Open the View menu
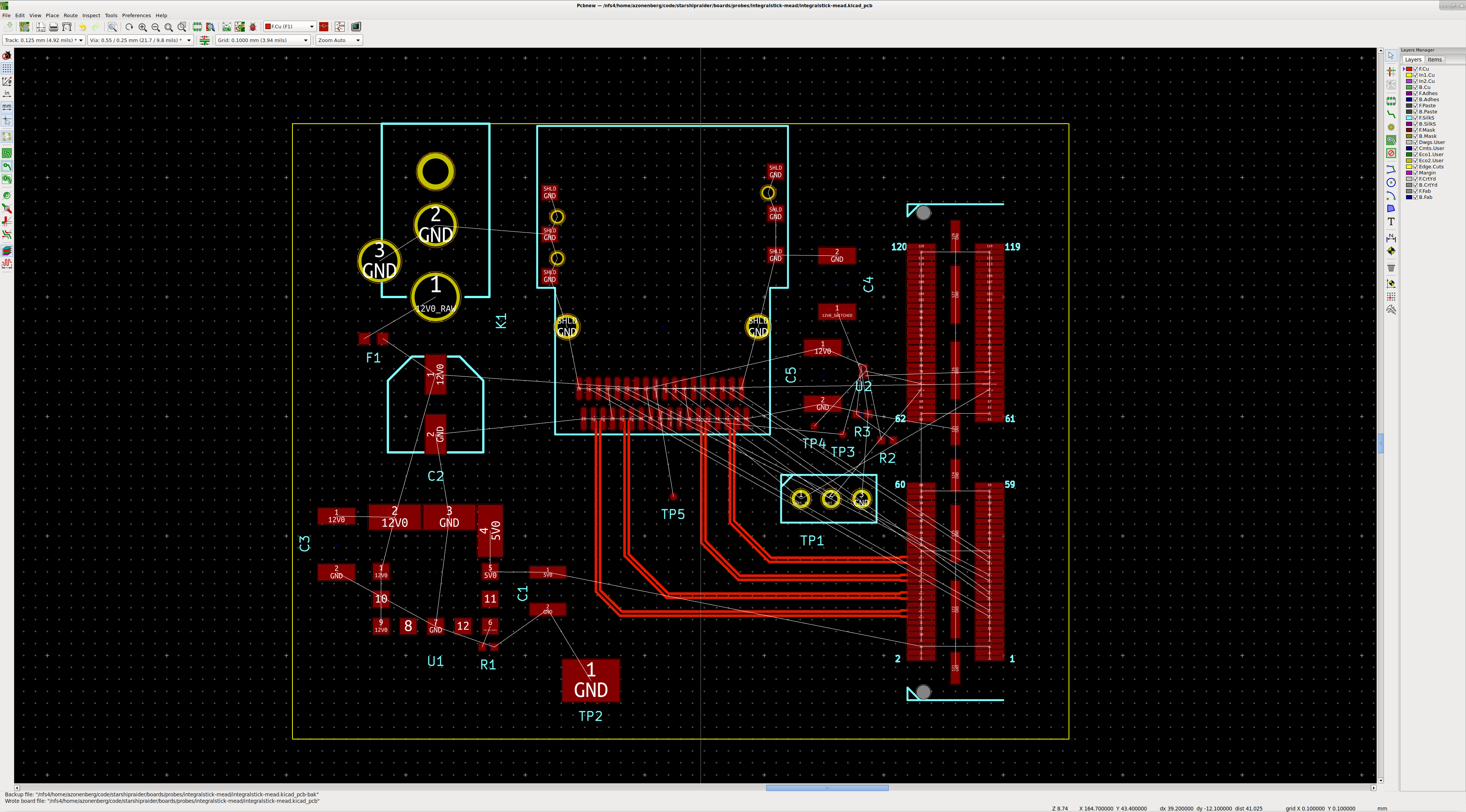This screenshot has height=812, width=1466. point(35,15)
